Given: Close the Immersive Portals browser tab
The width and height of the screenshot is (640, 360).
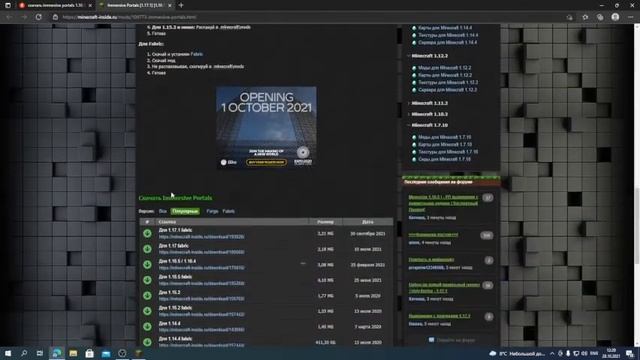Looking at the screenshot, I should click(x=170, y=5).
